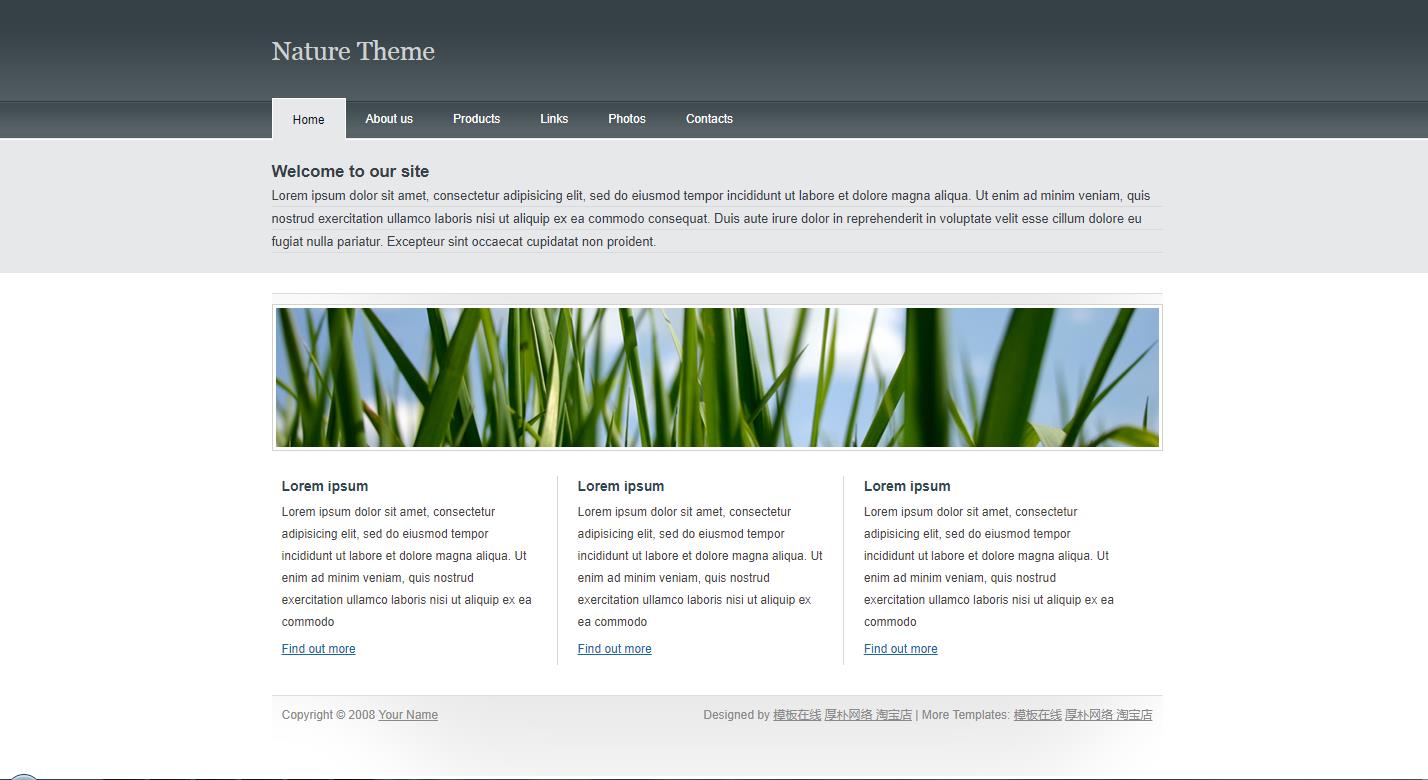Click the Nature Theme site title
1428x780 pixels.
click(x=353, y=51)
